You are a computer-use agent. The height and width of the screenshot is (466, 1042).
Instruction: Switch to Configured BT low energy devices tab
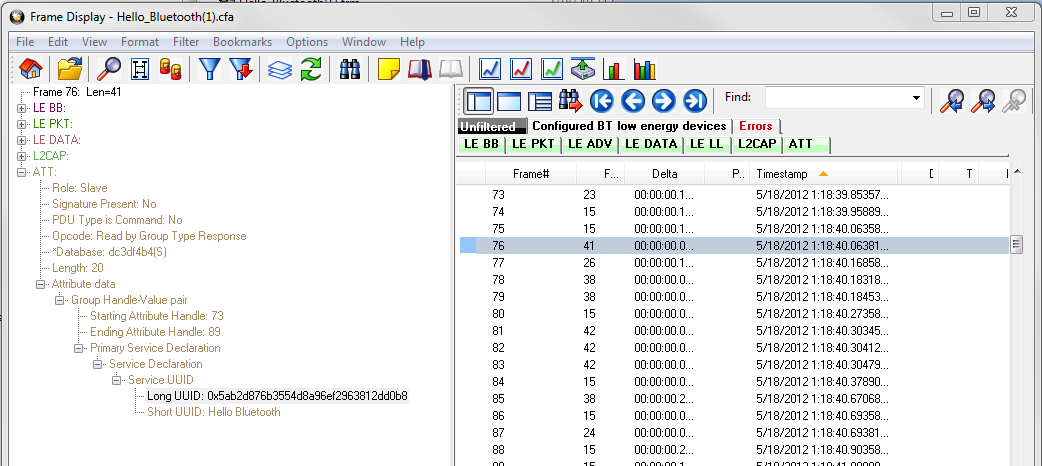[x=629, y=126]
